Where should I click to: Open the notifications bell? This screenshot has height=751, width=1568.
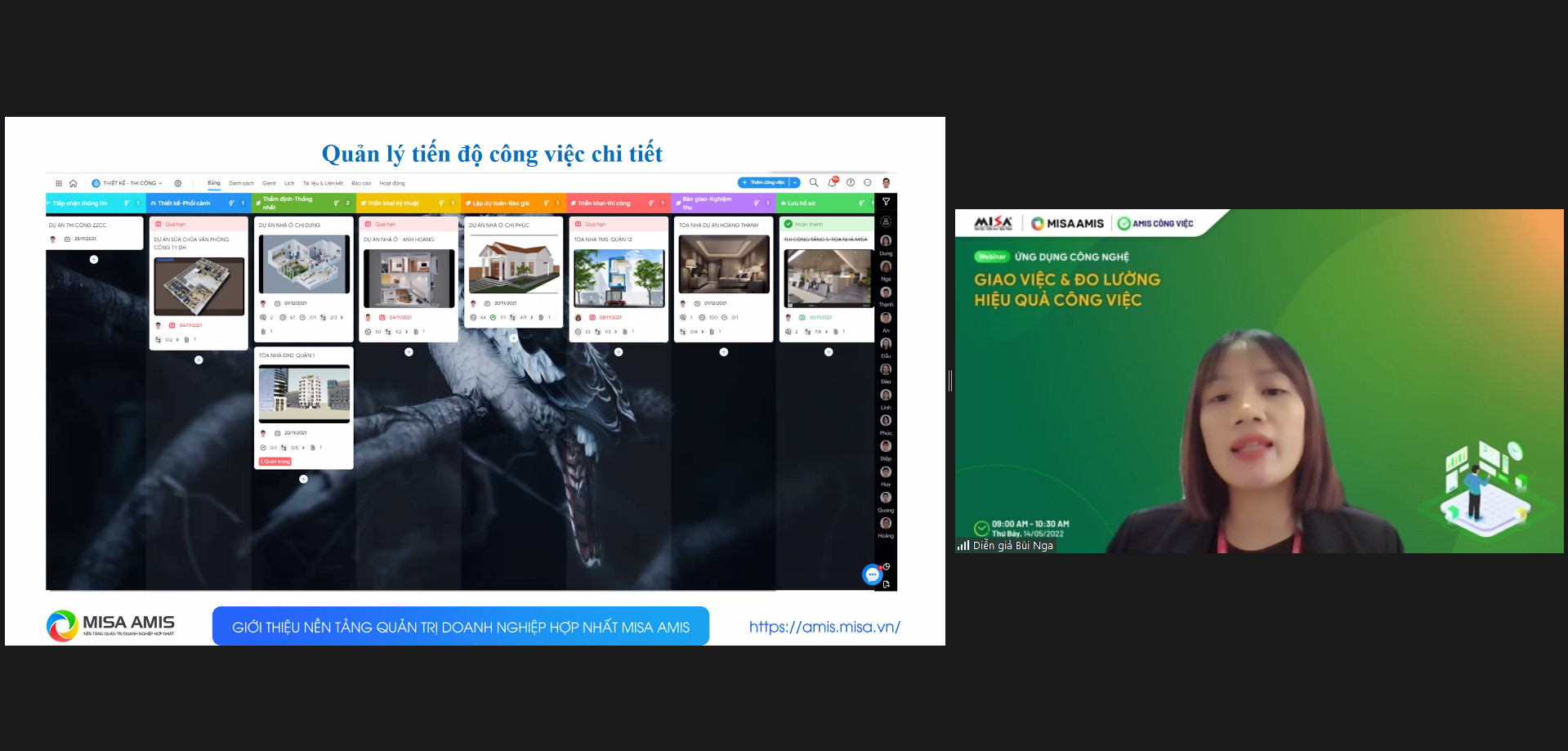point(832,182)
